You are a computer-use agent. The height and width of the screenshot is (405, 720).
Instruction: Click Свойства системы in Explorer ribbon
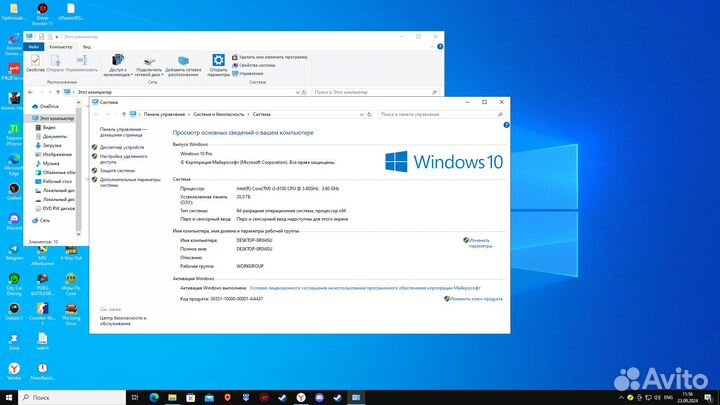tap(253, 66)
